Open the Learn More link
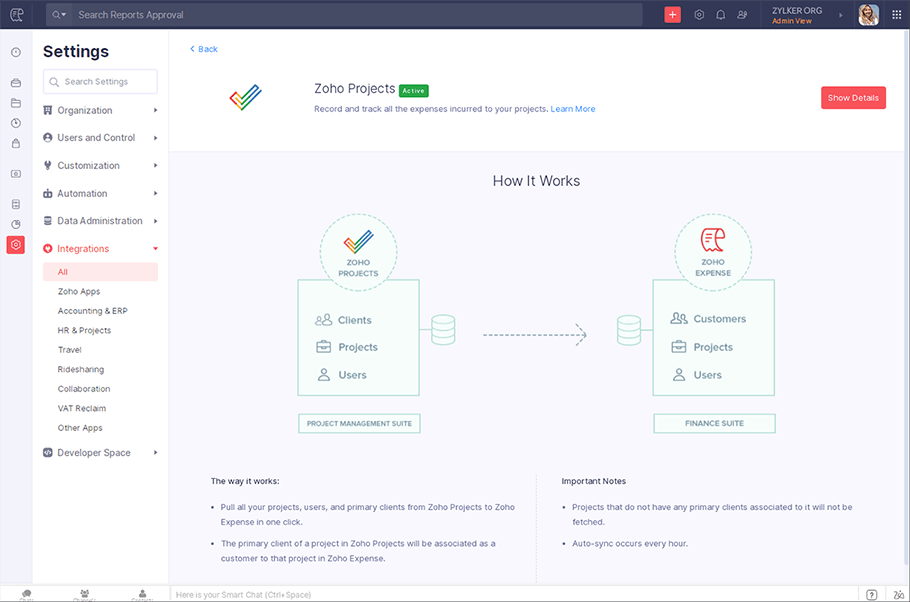The height and width of the screenshot is (602, 910). [x=573, y=108]
